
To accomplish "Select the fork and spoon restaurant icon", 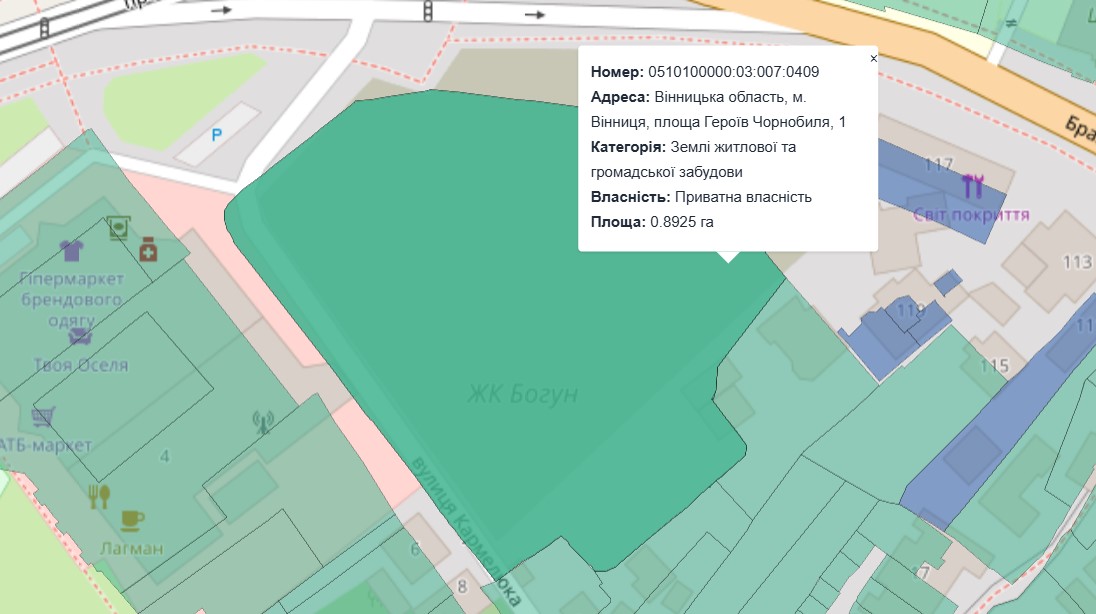I will pyautogui.click(x=98, y=496).
